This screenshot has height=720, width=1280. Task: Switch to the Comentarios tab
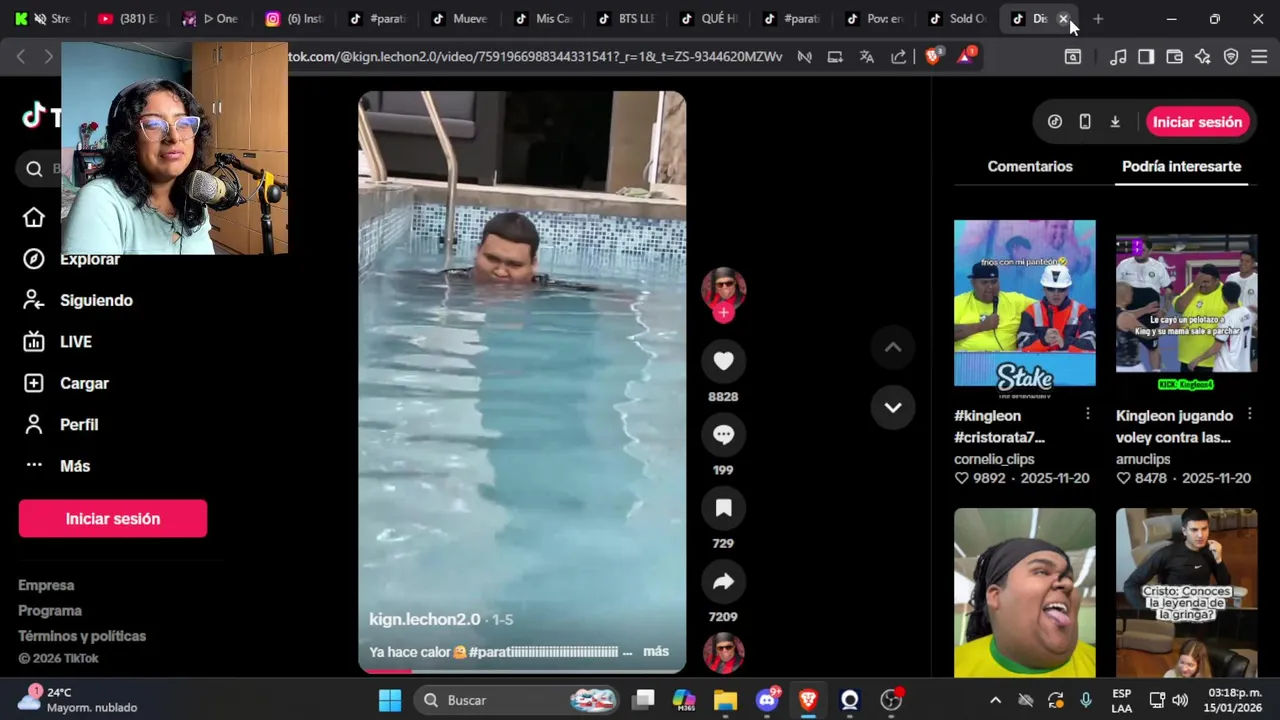click(1030, 167)
